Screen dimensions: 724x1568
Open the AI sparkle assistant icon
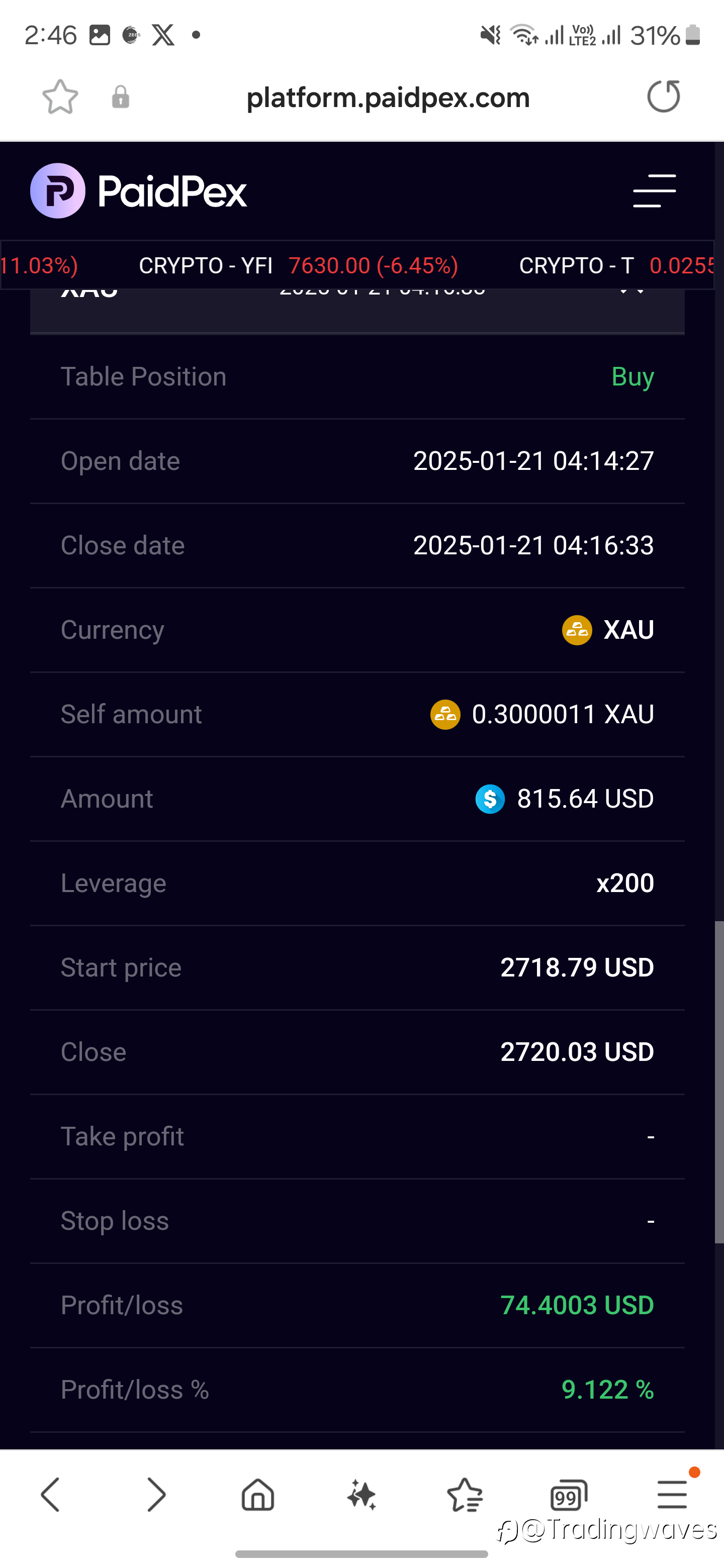(x=361, y=1494)
